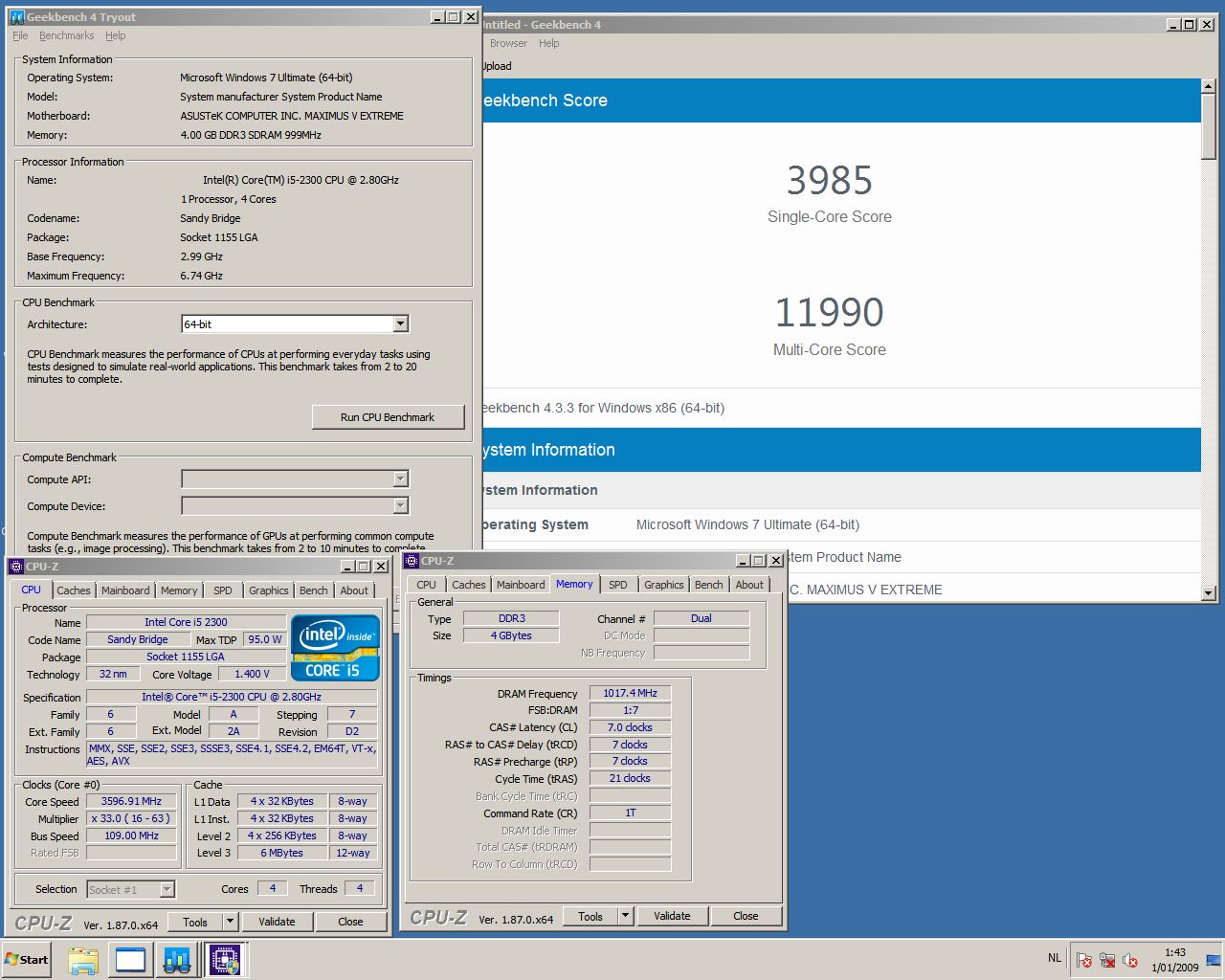Open Windows Explorer from the taskbar
This screenshot has width=1225, height=980.
[x=83, y=960]
